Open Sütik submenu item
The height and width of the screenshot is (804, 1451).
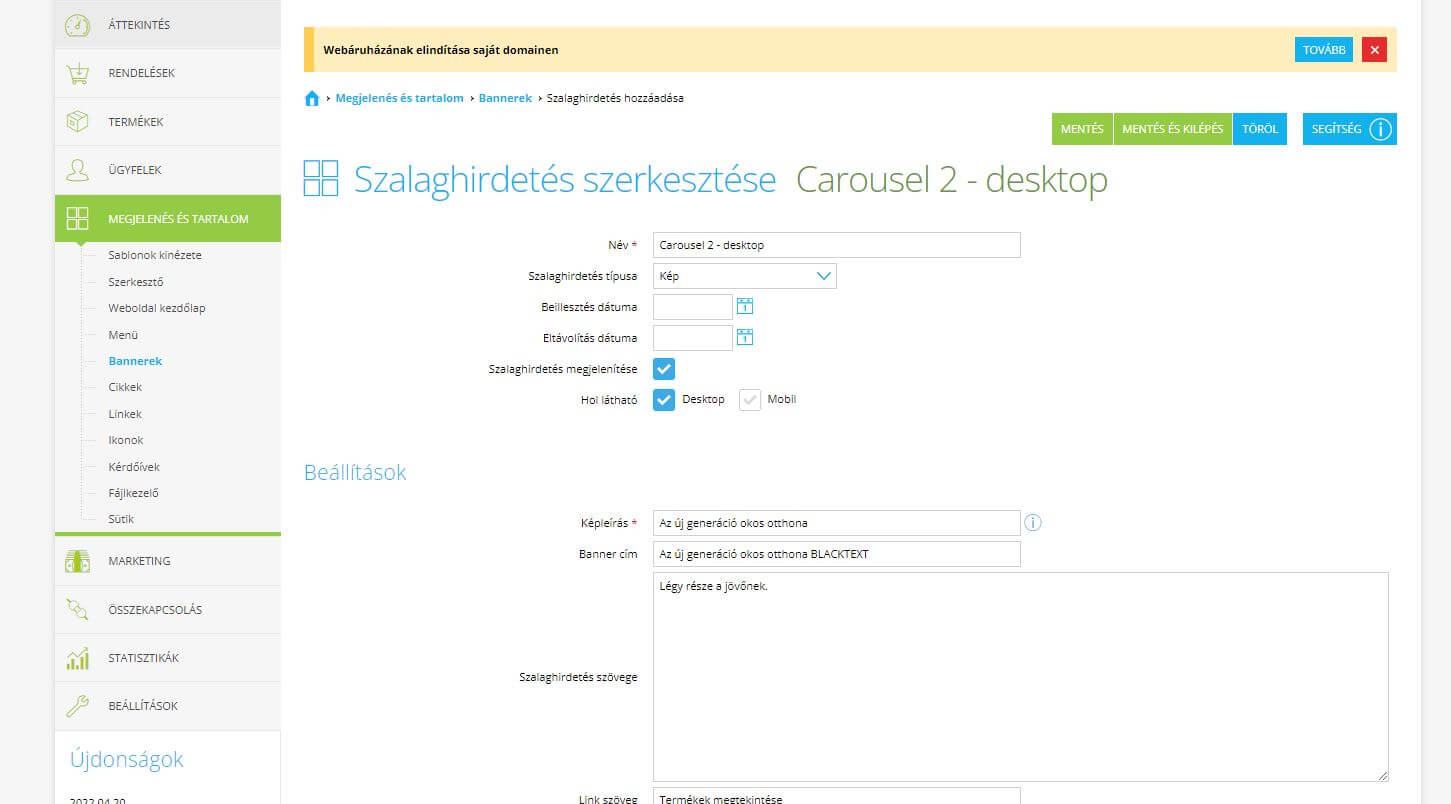[121, 519]
